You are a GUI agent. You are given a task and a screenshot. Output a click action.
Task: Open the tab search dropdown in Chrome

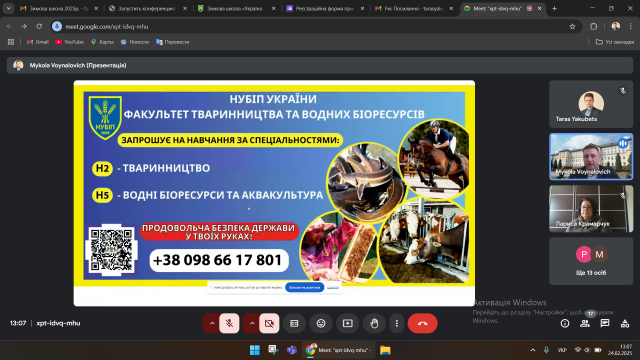(9, 8)
